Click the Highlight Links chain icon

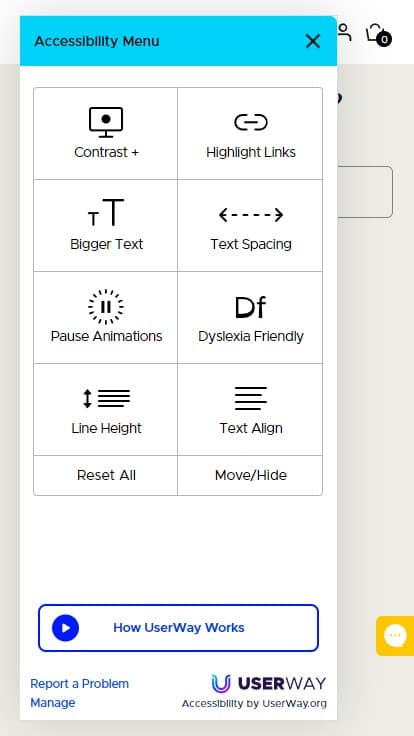pos(251,122)
